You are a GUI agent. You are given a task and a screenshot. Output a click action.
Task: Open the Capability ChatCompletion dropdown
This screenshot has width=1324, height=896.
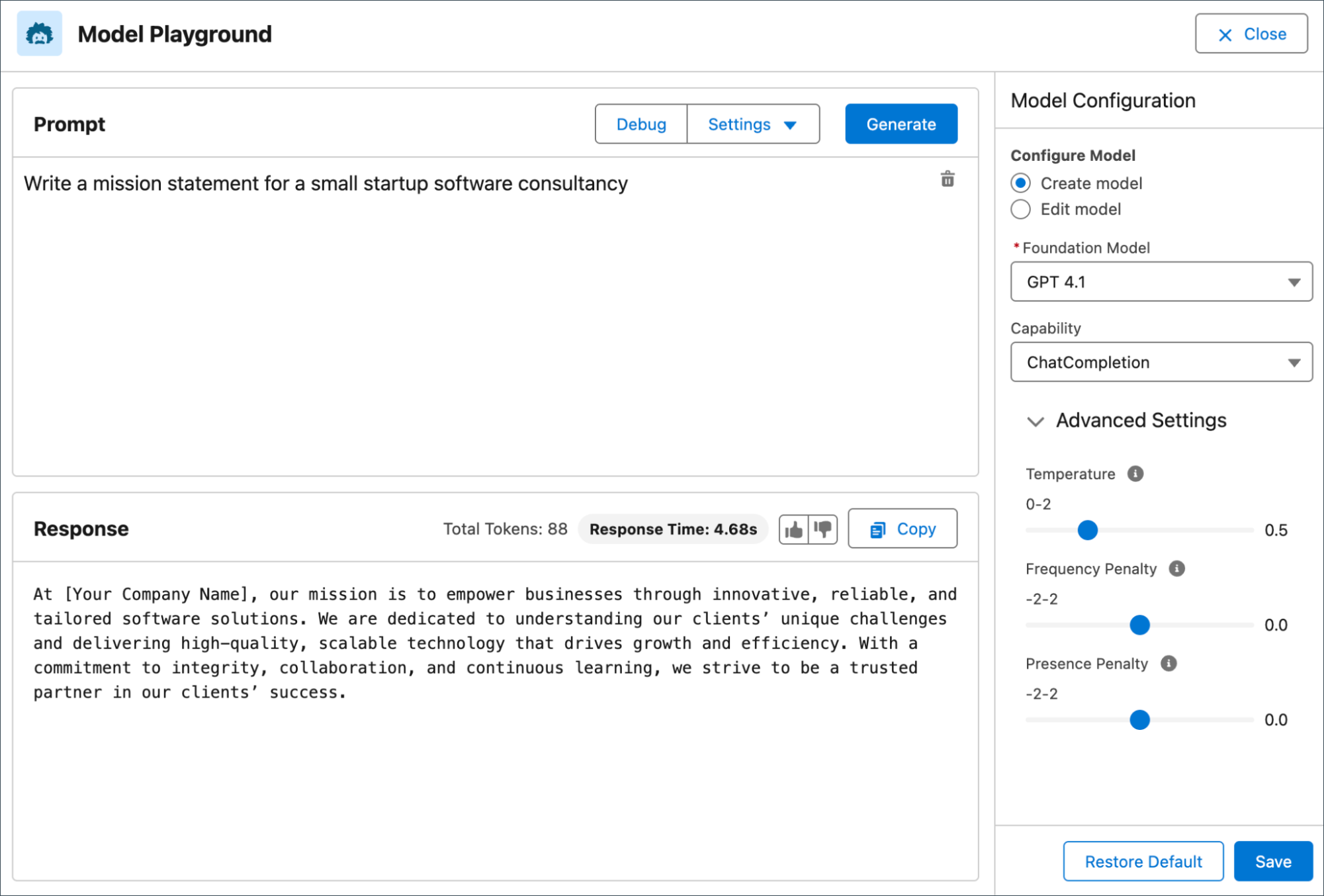(x=1161, y=362)
